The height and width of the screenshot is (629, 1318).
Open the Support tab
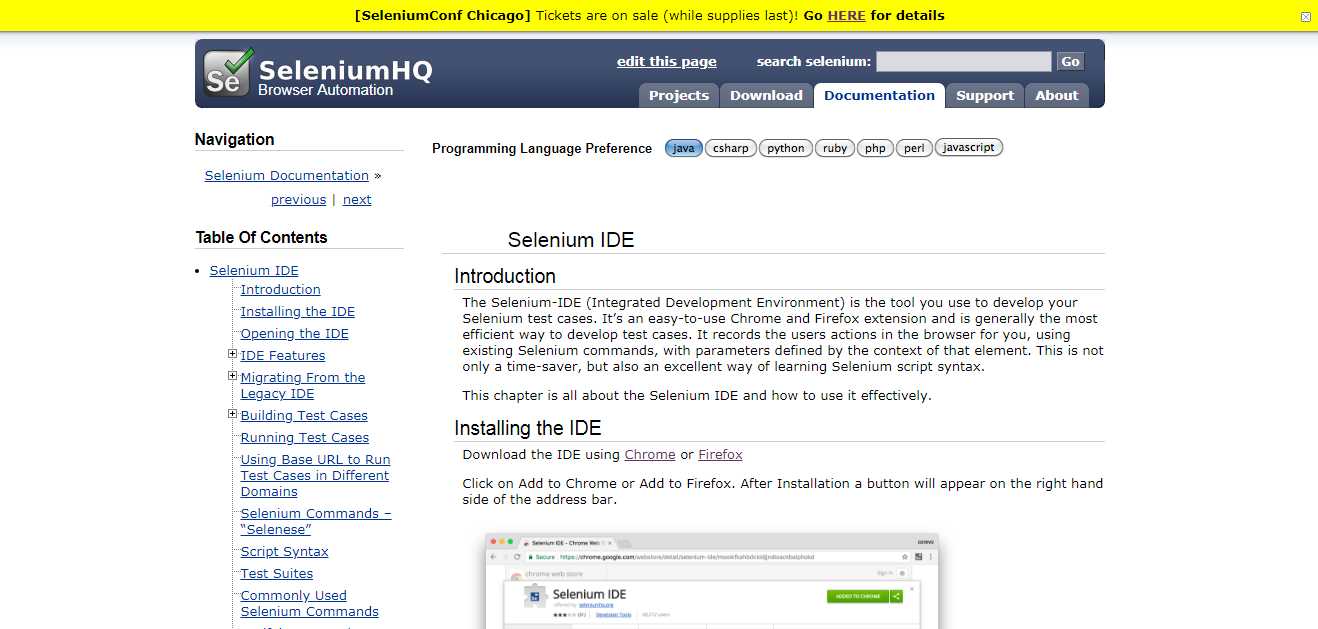pos(985,95)
